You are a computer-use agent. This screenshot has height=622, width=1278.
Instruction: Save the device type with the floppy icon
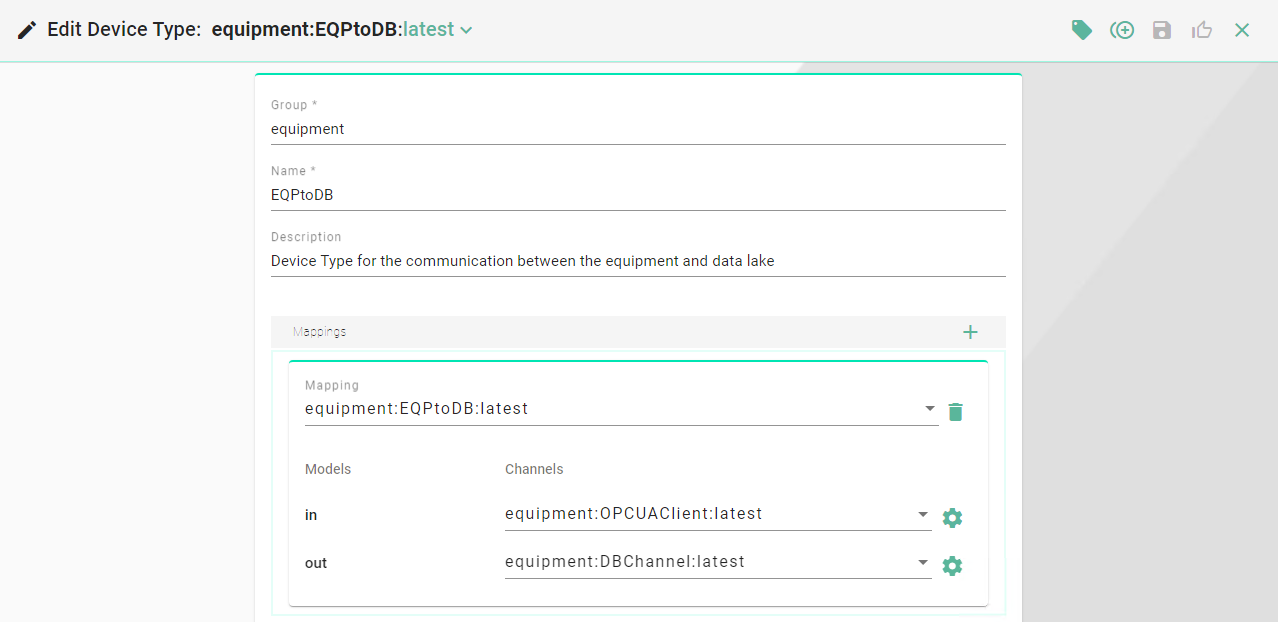coord(1162,30)
